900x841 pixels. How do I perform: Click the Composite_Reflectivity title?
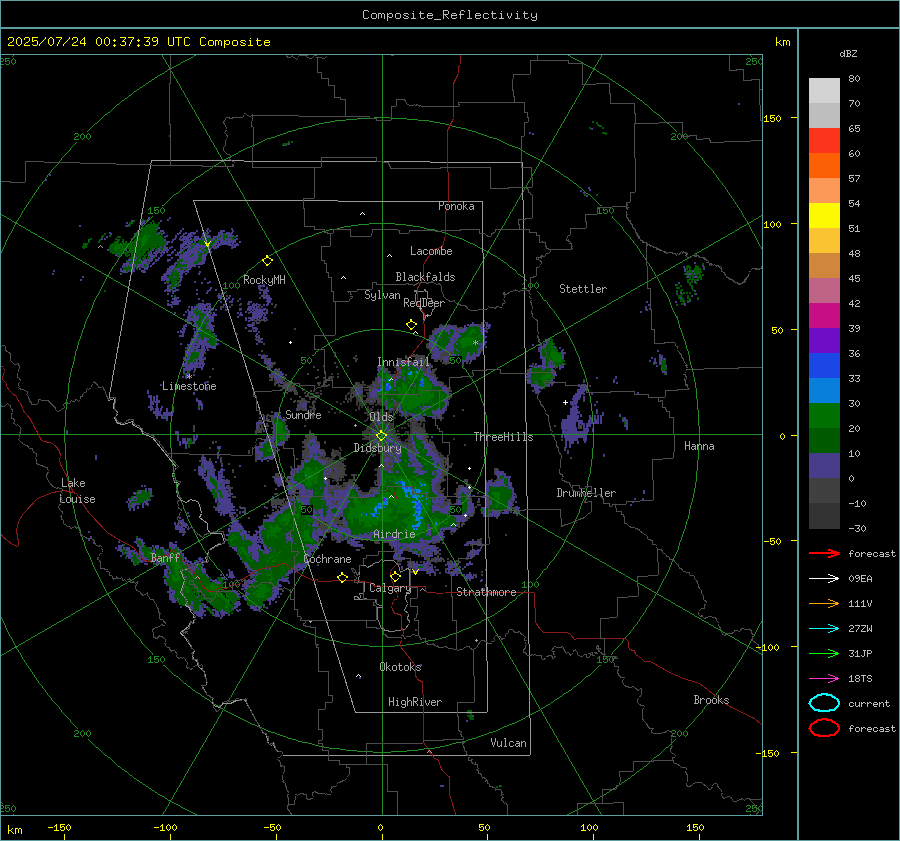click(x=450, y=15)
